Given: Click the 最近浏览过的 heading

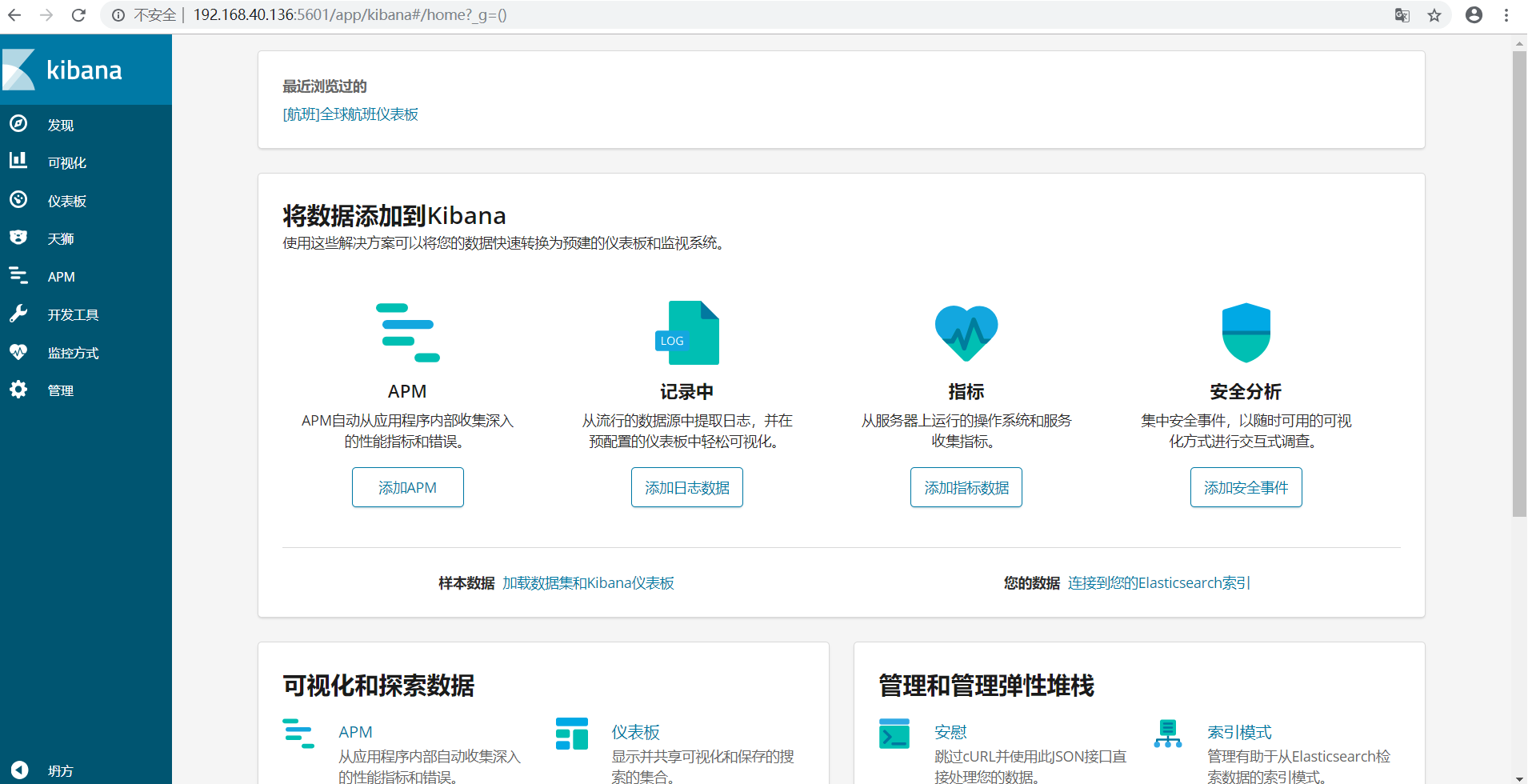Looking at the screenshot, I should tap(325, 86).
